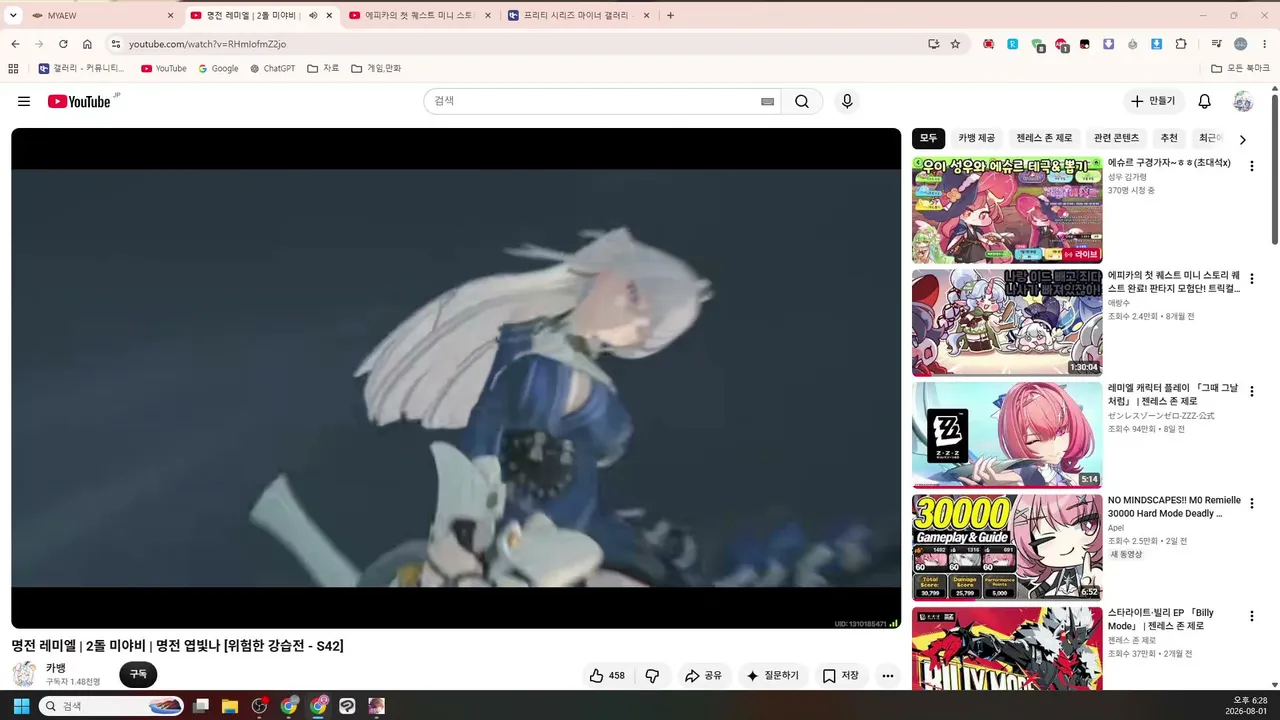The width and height of the screenshot is (1280, 720).
Task: Open the Google bookmark
Action: 218,69
